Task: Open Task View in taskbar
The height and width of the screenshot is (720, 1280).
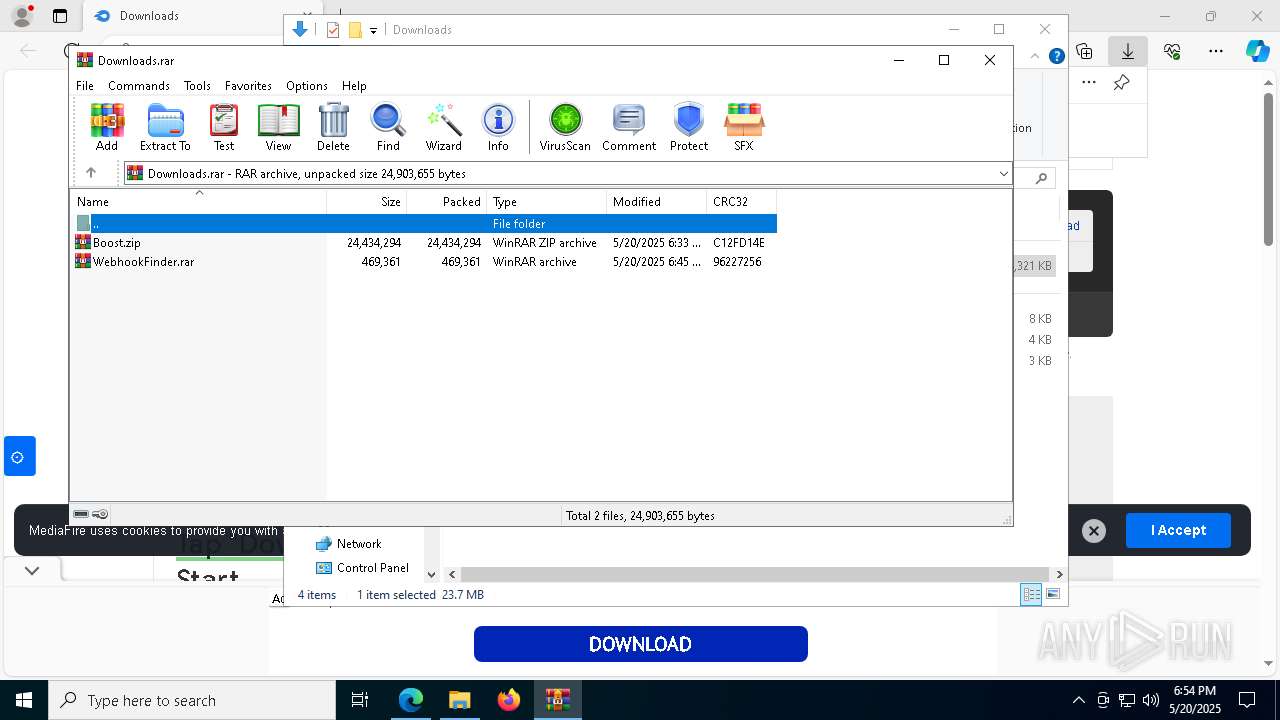Action: click(x=360, y=700)
